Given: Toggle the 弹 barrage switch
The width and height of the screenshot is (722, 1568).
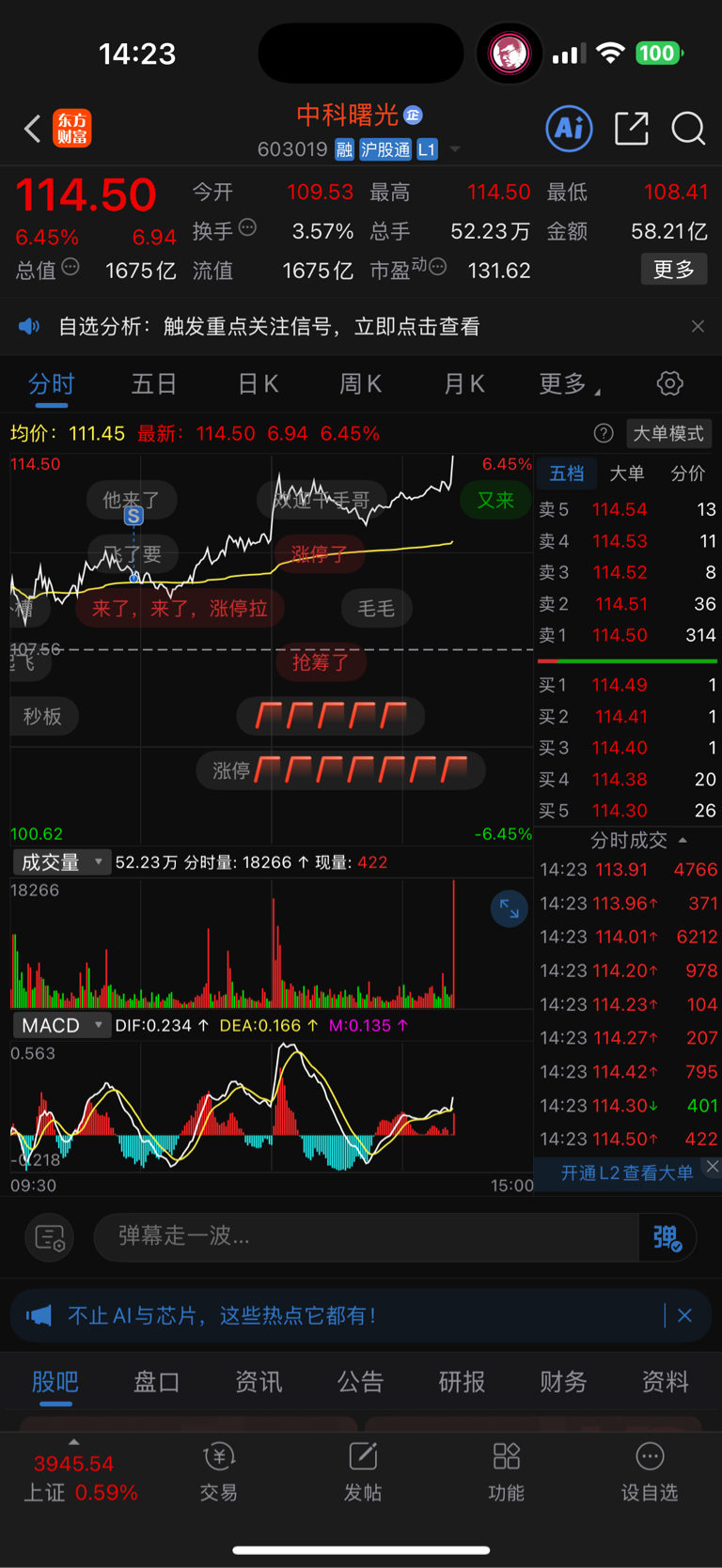Looking at the screenshot, I should [667, 1237].
